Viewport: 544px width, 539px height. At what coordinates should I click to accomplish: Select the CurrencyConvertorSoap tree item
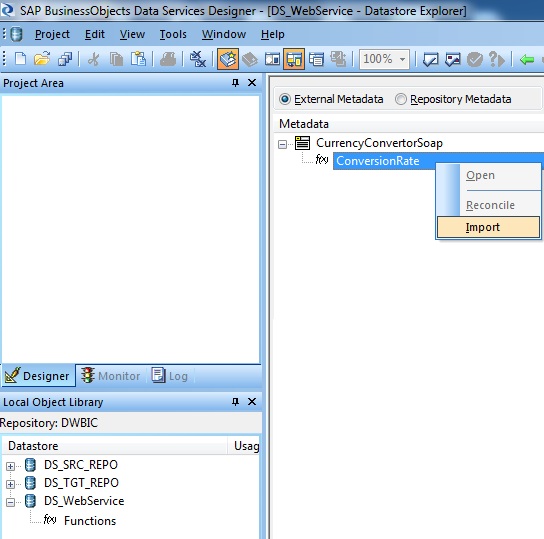379,143
